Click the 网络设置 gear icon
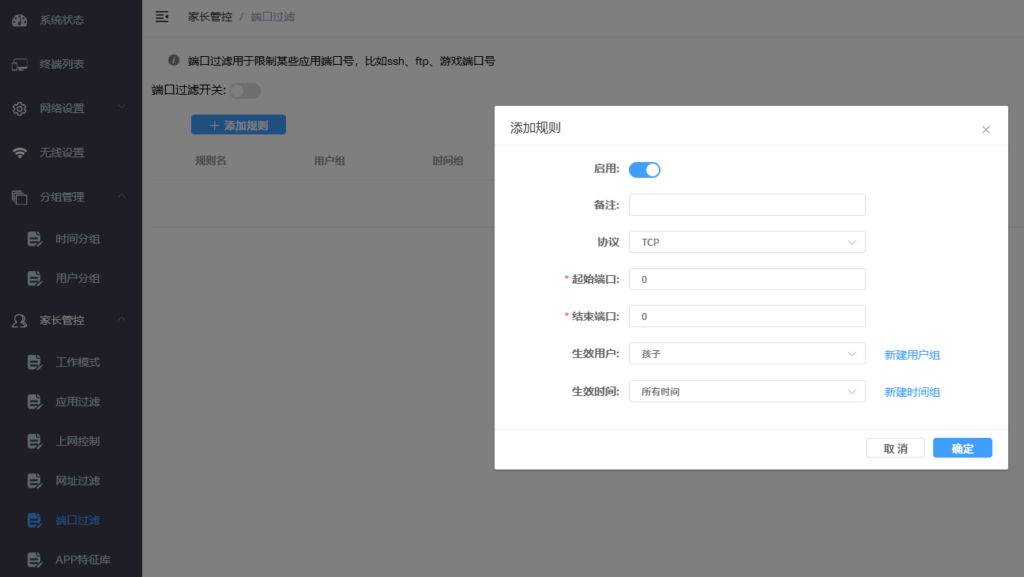1024x577 pixels. tap(20, 109)
